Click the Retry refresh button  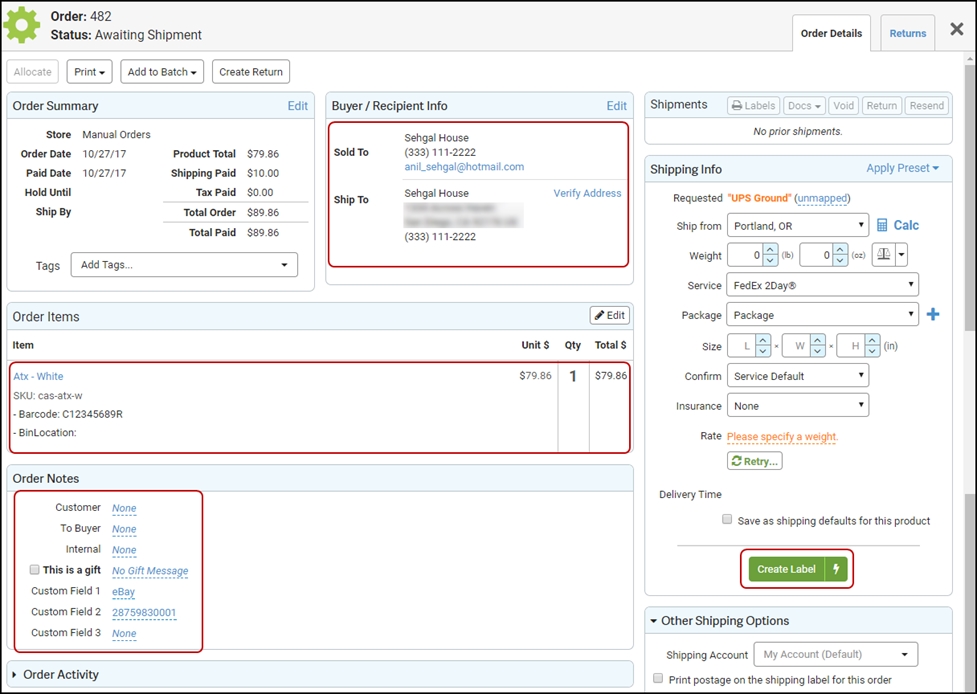coord(755,461)
